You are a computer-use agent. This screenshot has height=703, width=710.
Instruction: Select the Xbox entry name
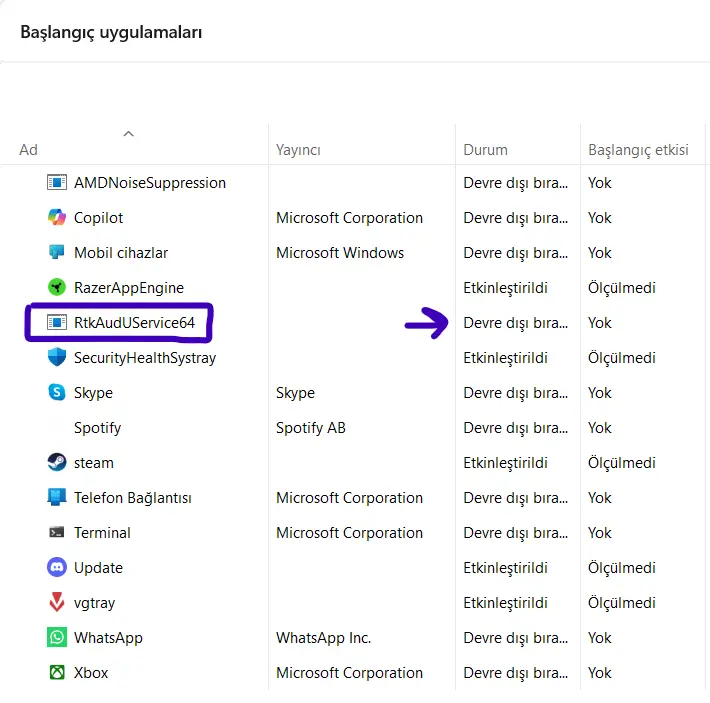pyautogui.click(x=91, y=673)
